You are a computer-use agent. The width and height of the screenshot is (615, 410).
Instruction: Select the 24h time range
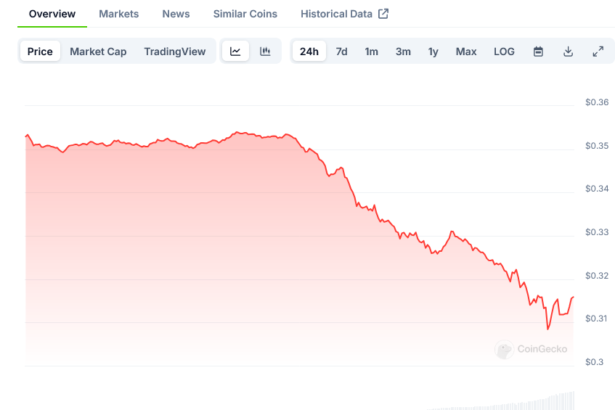(309, 51)
